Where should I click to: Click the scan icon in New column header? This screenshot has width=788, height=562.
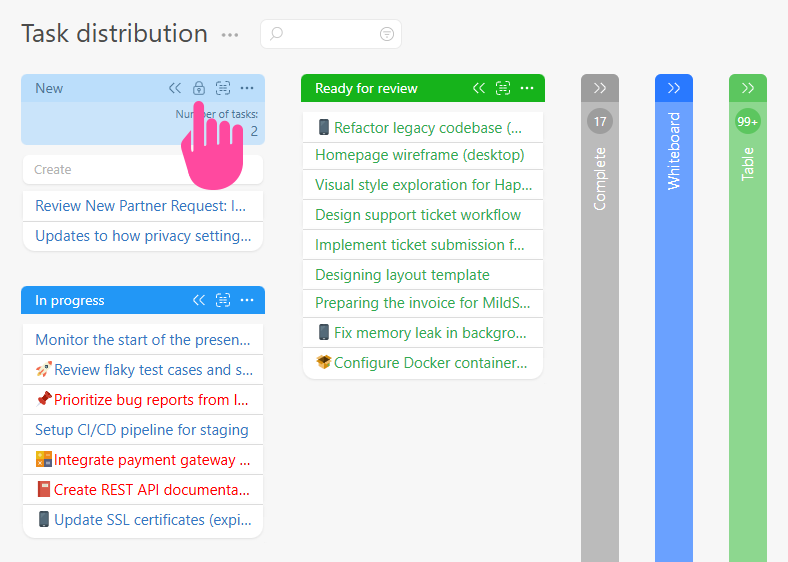(x=223, y=88)
